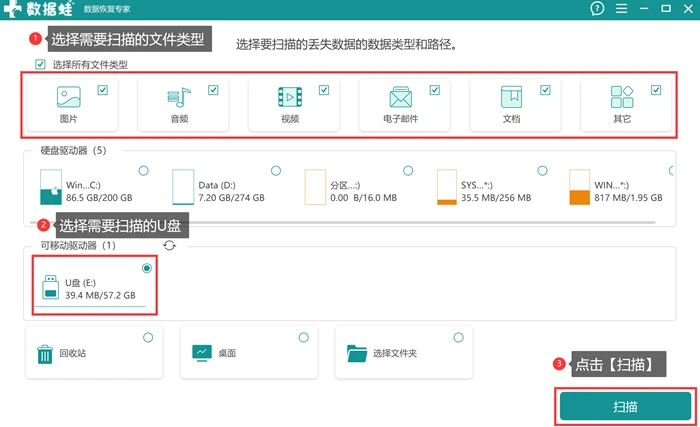Click the 其它 other types icon
700x427 pixels.
(622, 97)
